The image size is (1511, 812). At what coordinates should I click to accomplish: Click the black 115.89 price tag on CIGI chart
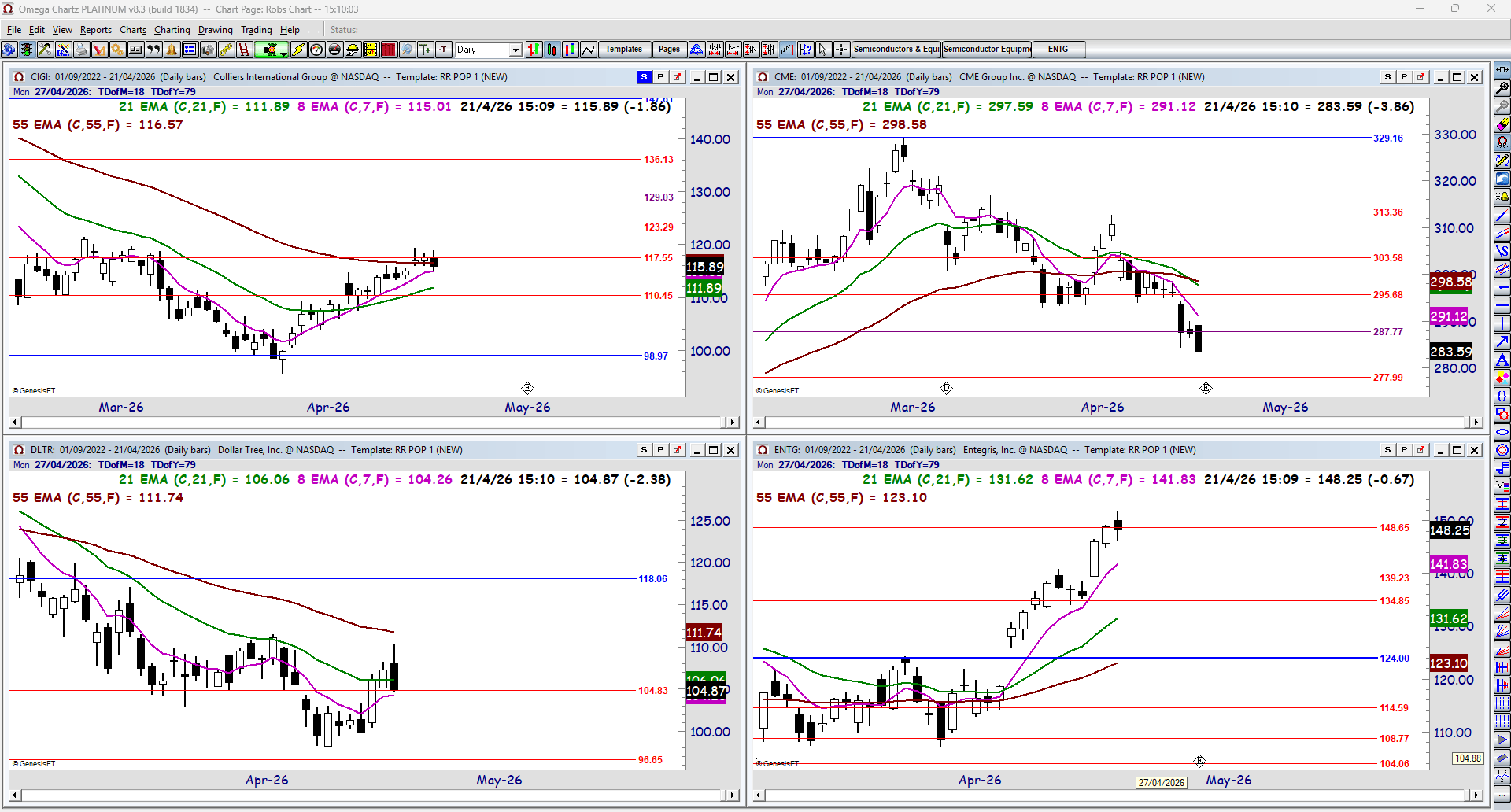[x=705, y=267]
